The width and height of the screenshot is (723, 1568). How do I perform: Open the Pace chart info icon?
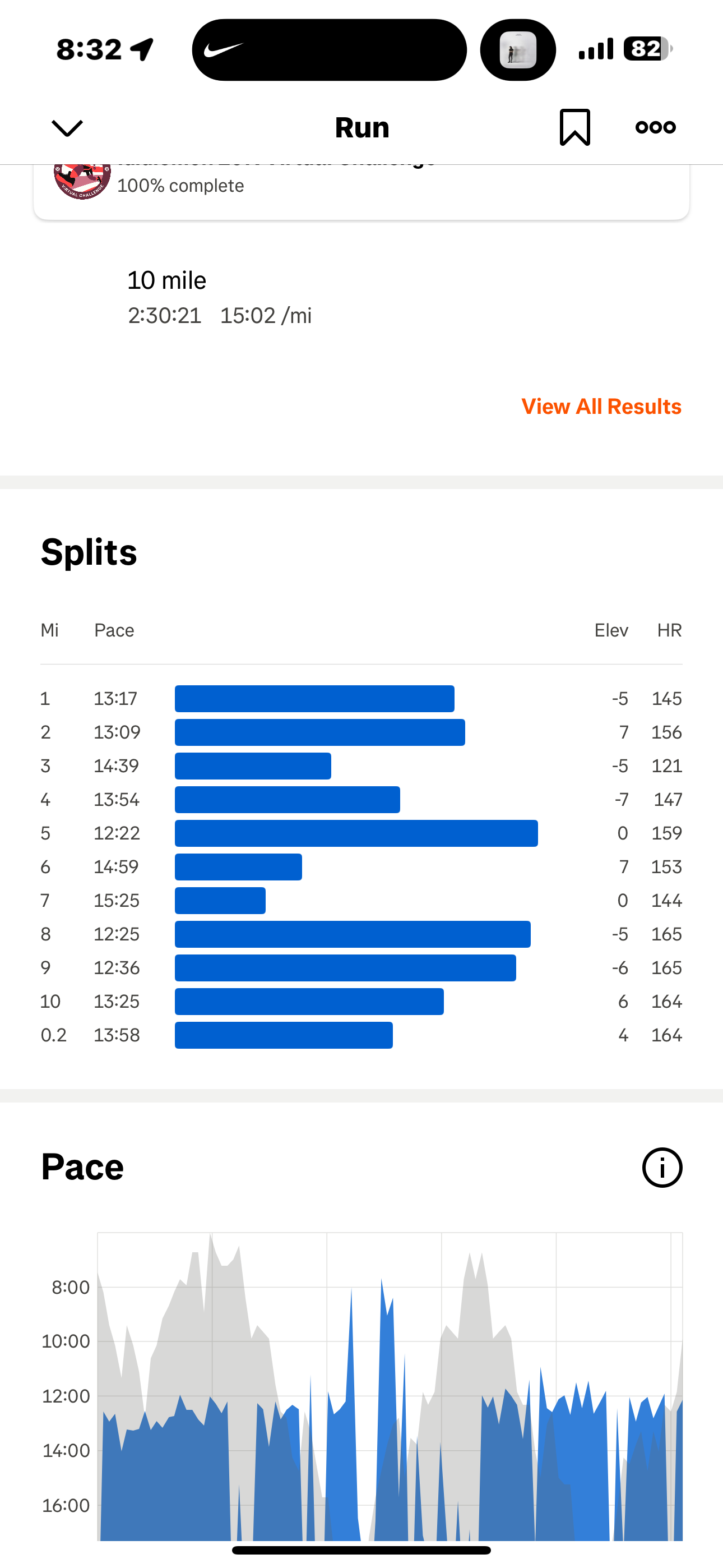662,1168
